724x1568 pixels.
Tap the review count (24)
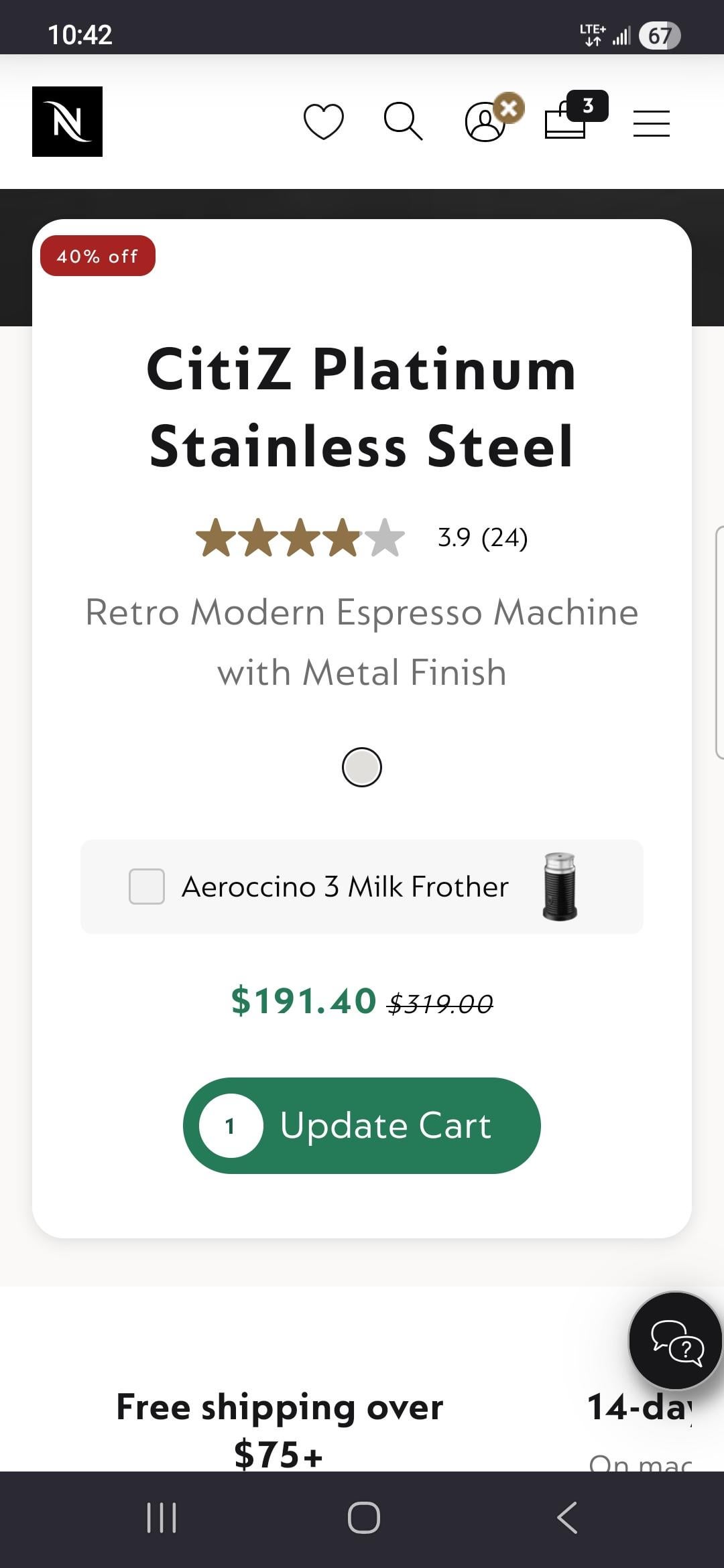pyautogui.click(x=505, y=537)
